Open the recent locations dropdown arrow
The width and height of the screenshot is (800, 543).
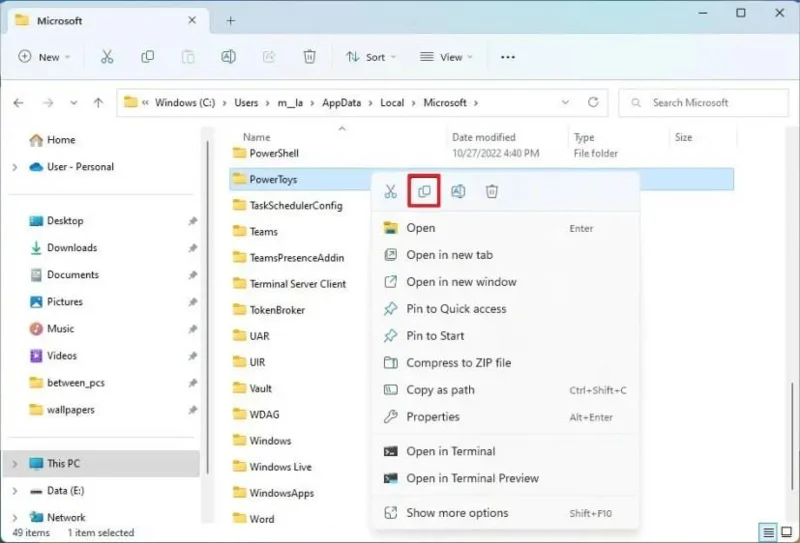pyautogui.click(x=73, y=103)
